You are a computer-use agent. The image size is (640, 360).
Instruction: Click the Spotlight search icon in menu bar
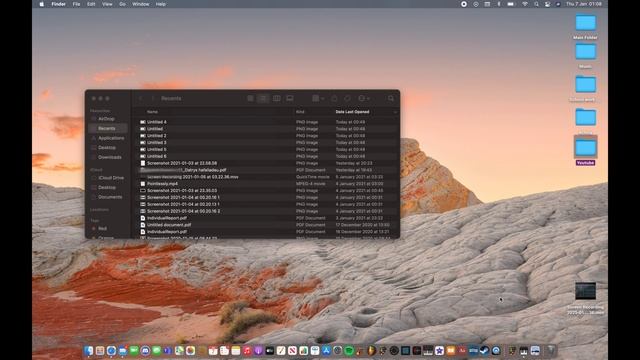(x=536, y=4)
